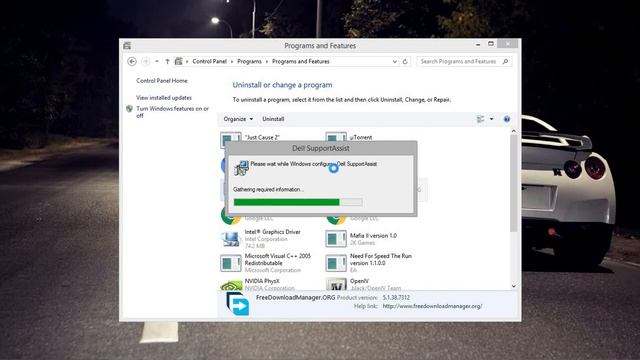The image size is (640, 360).
Task: Click the Intel® Graphics Driver name
Action: (x=272, y=232)
